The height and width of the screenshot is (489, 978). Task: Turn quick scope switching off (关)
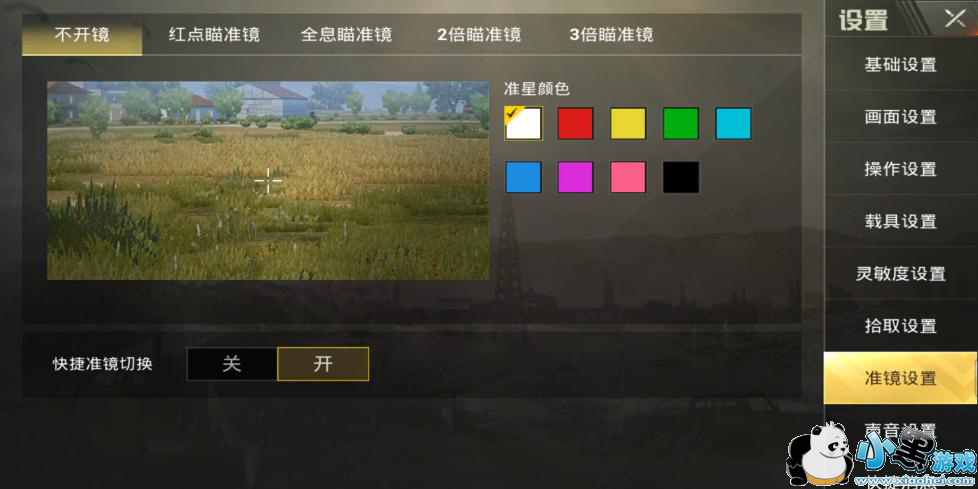(231, 364)
